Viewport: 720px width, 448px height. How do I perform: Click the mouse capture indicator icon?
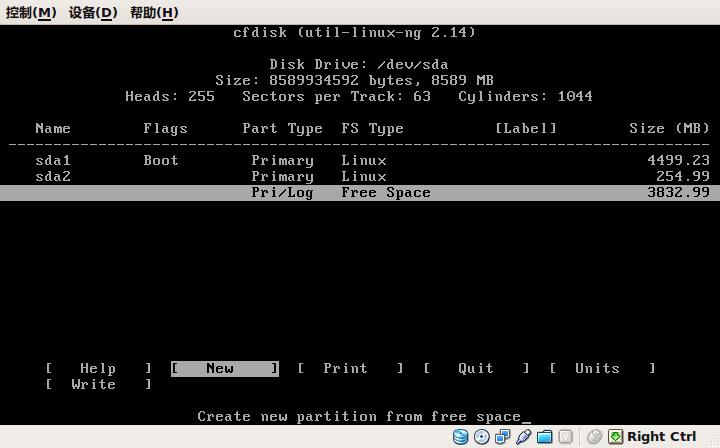(595, 437)
